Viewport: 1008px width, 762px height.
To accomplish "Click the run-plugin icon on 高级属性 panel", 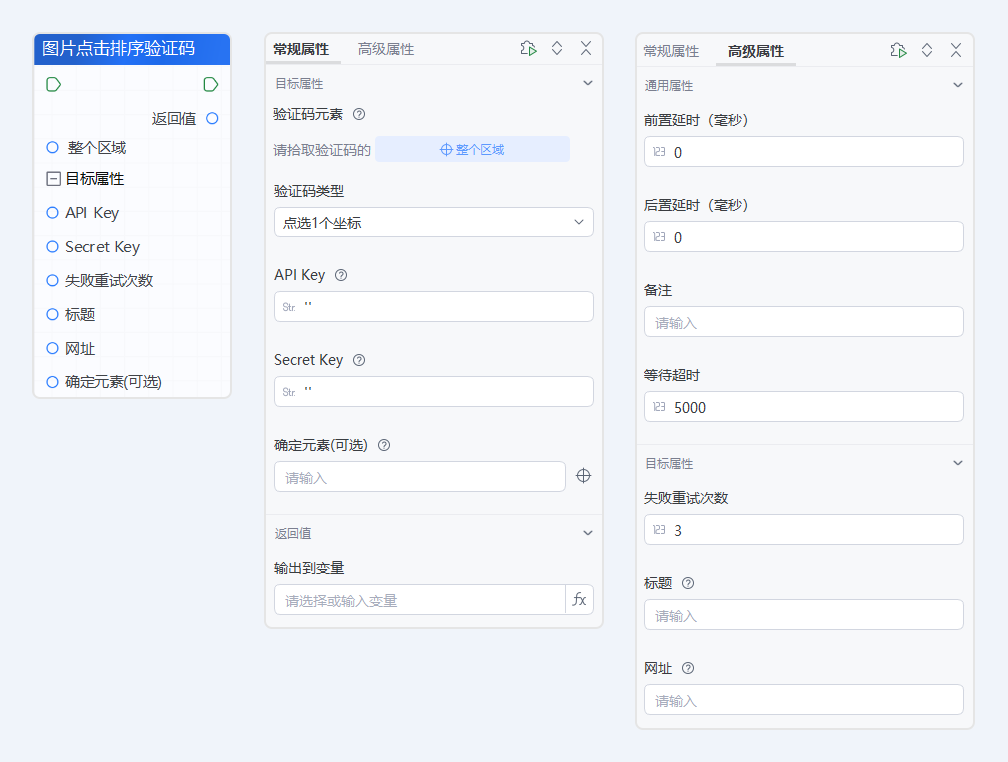I will pyautogui.click(x=897, y=49).
